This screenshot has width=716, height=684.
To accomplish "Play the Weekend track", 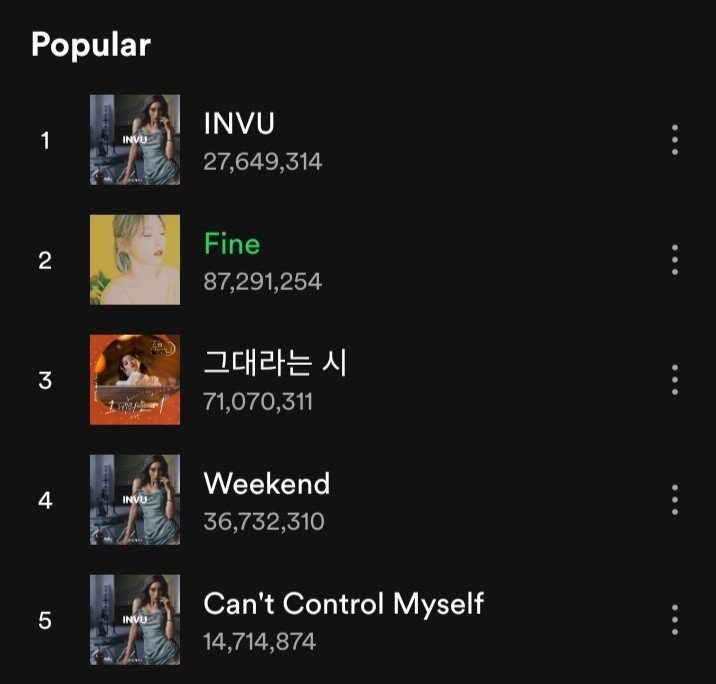I will click(x=267, y=484).
